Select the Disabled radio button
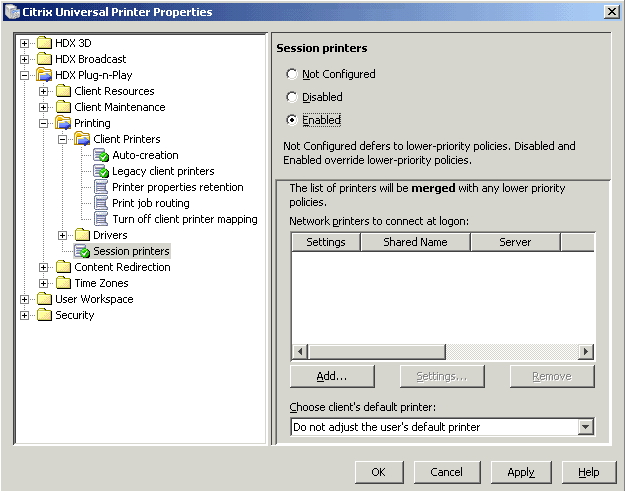Image resolution: width=625 pixels, height=491 pixels. pos(292,97)
